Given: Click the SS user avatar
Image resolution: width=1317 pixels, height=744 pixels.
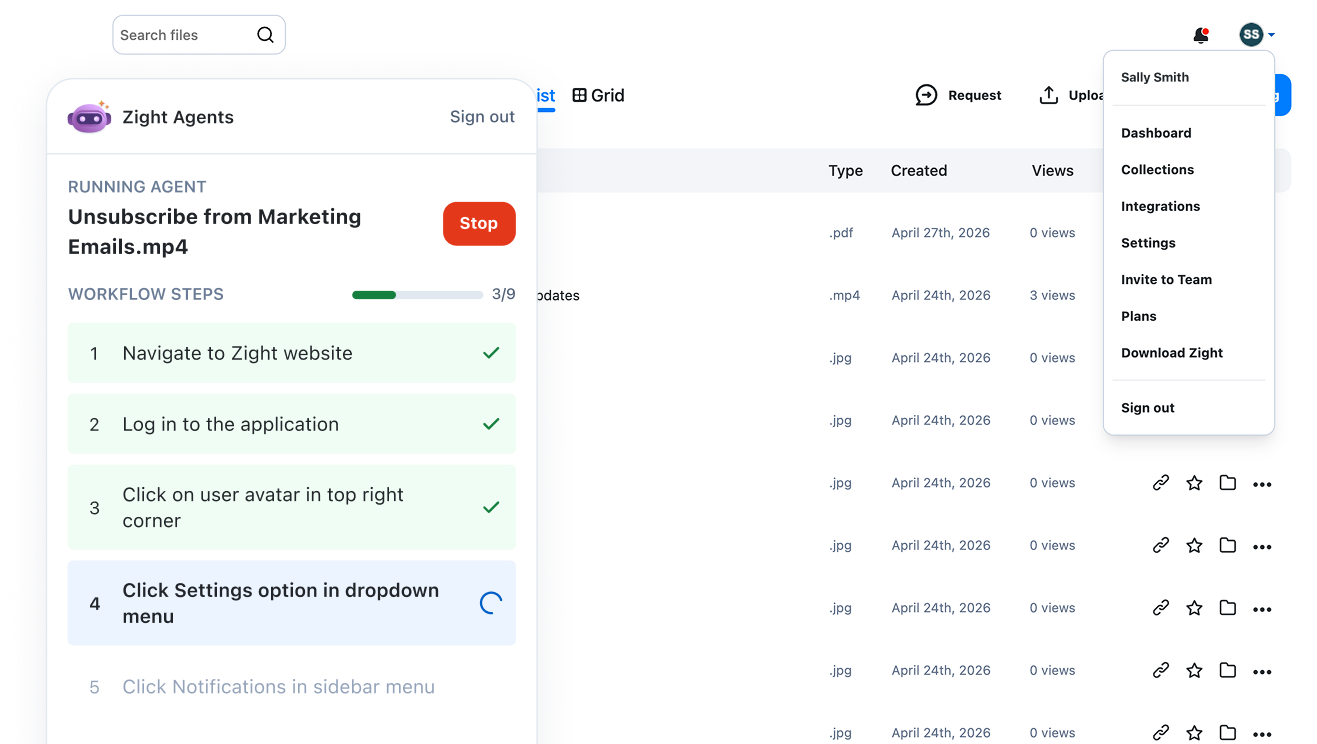Looking at the screenshot, I should pyautogui.click(x=1251, y=35).
